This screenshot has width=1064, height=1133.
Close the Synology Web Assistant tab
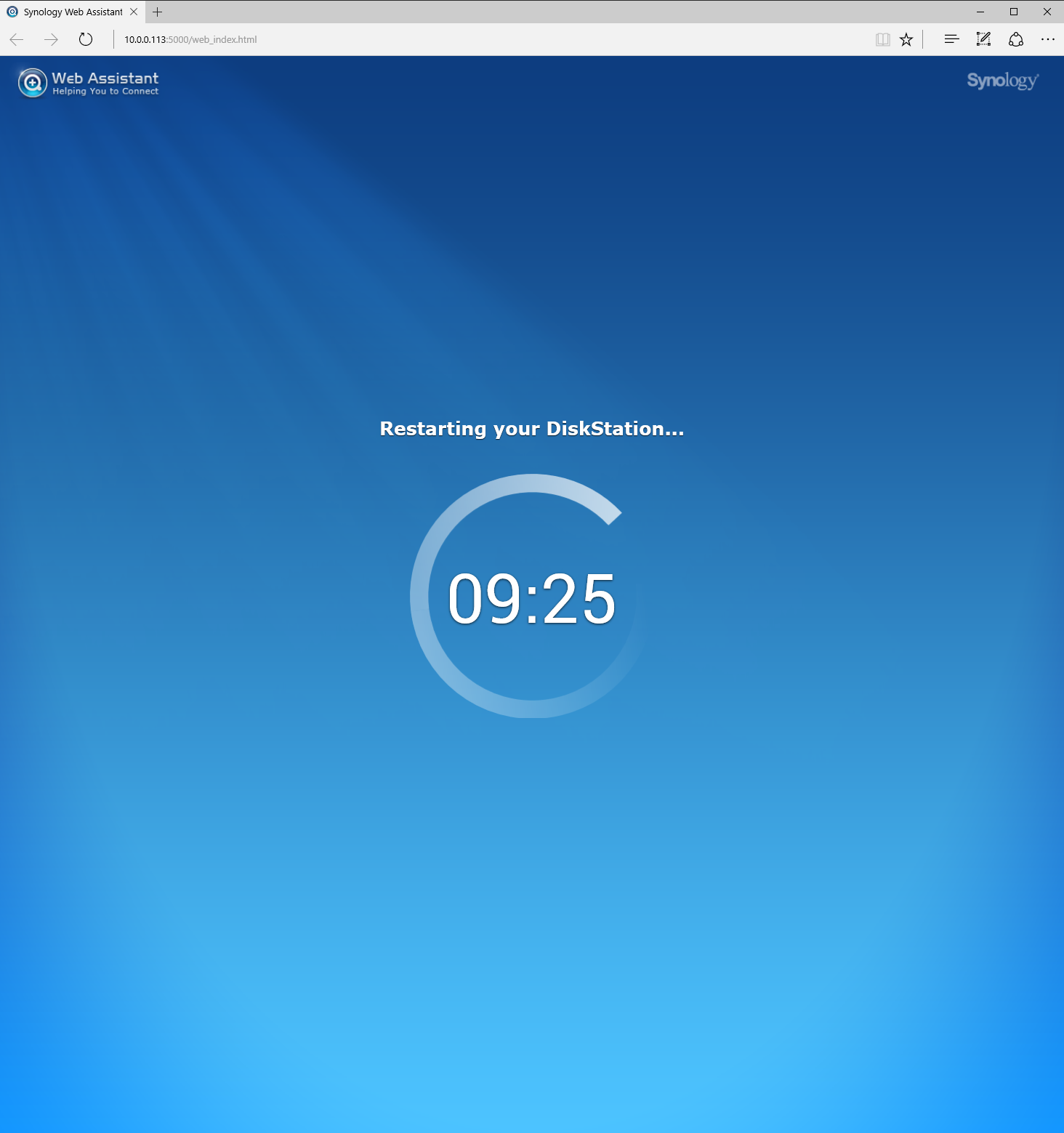(134, 12)
